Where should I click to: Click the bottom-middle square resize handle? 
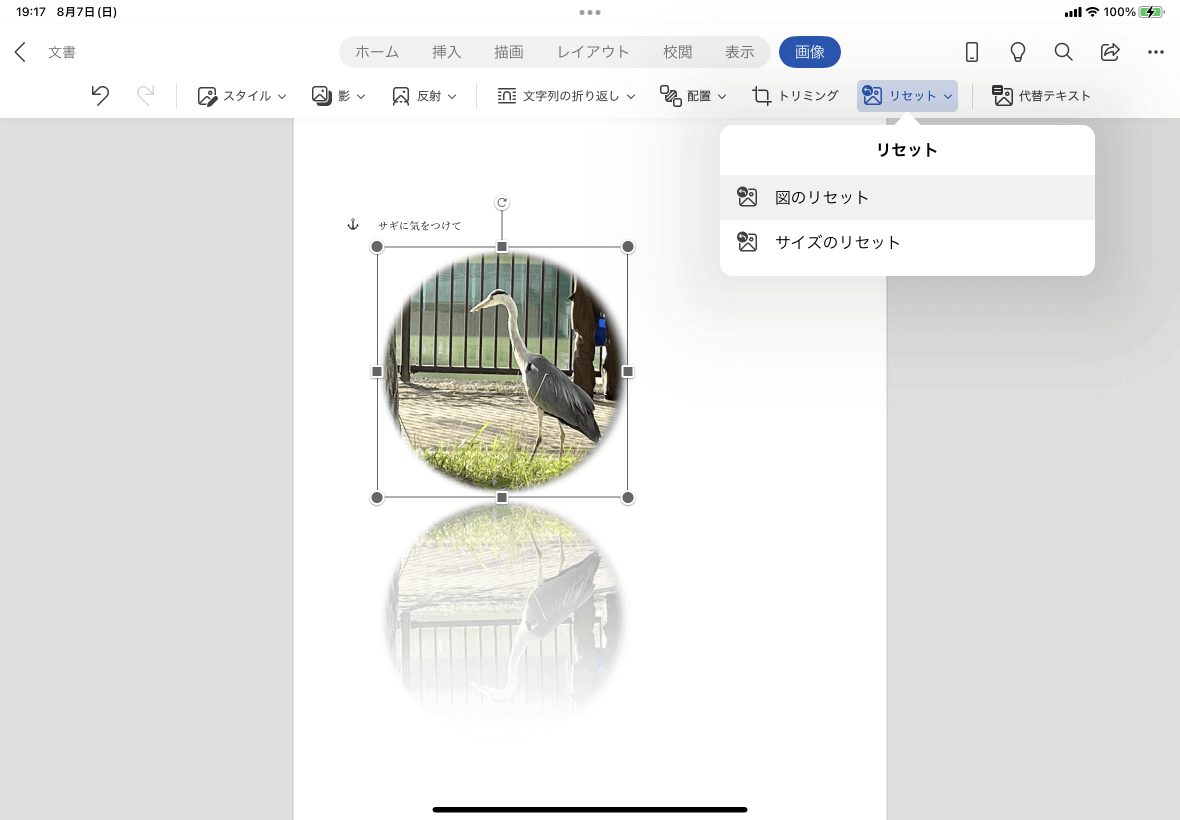coord(502,497)
